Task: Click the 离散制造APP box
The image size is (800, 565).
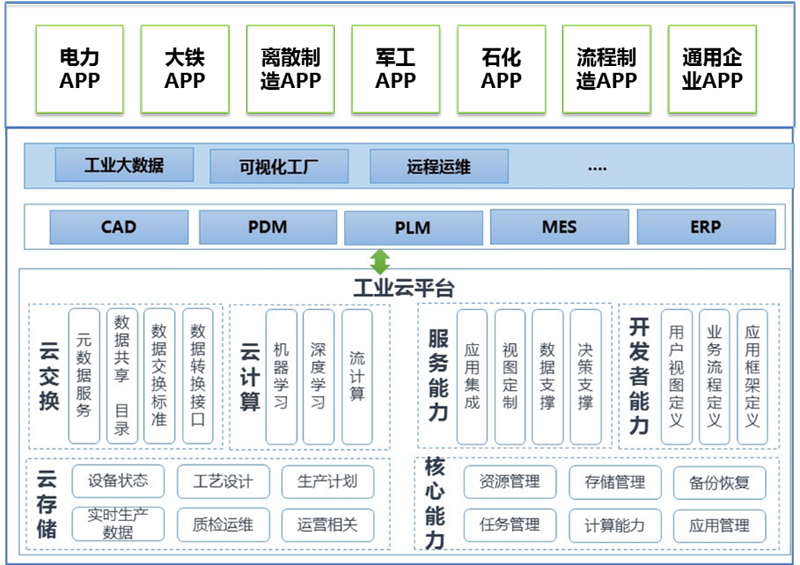Action: [290, 67]
